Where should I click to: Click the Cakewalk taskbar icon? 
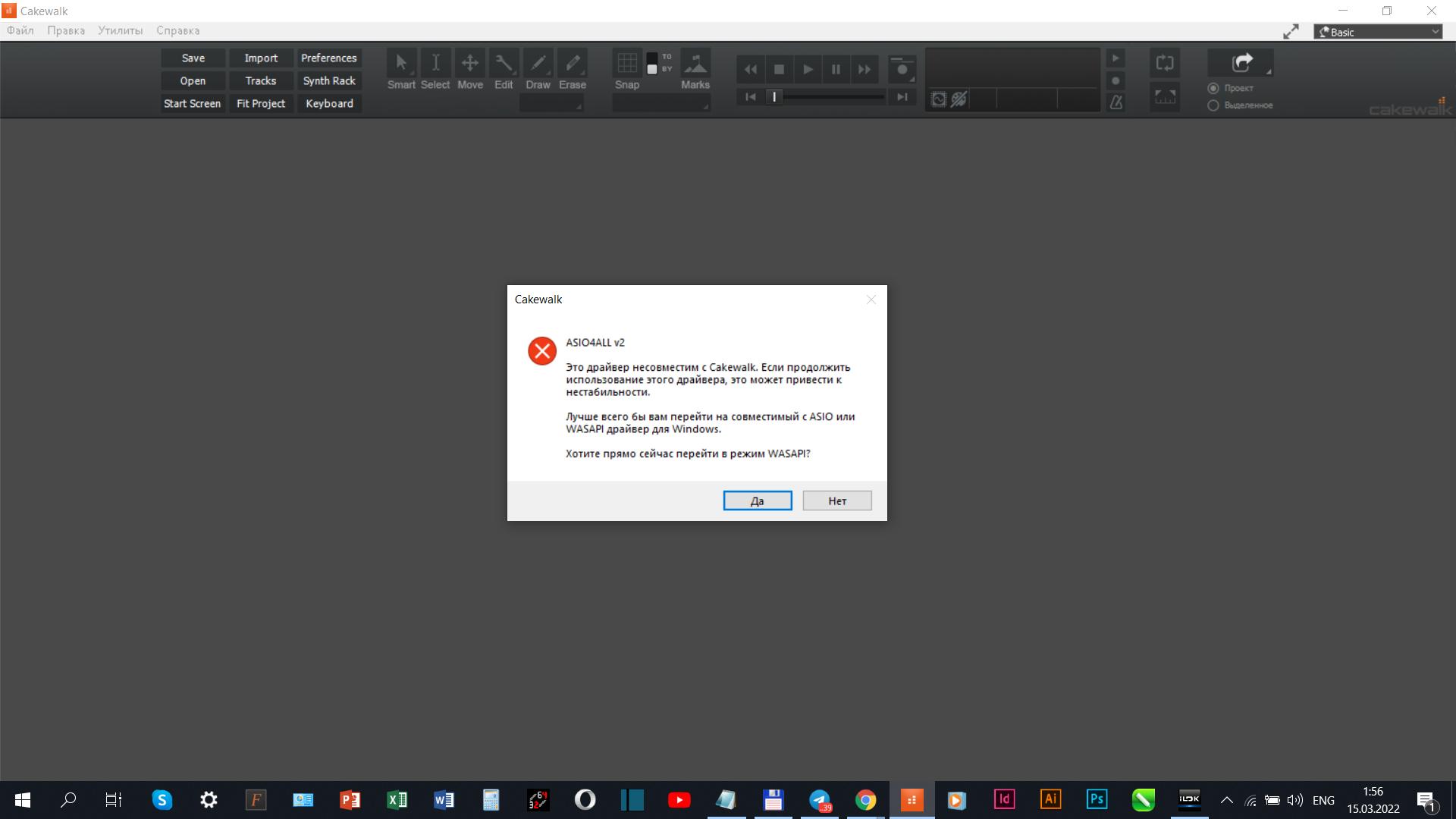tap(912, 800)
